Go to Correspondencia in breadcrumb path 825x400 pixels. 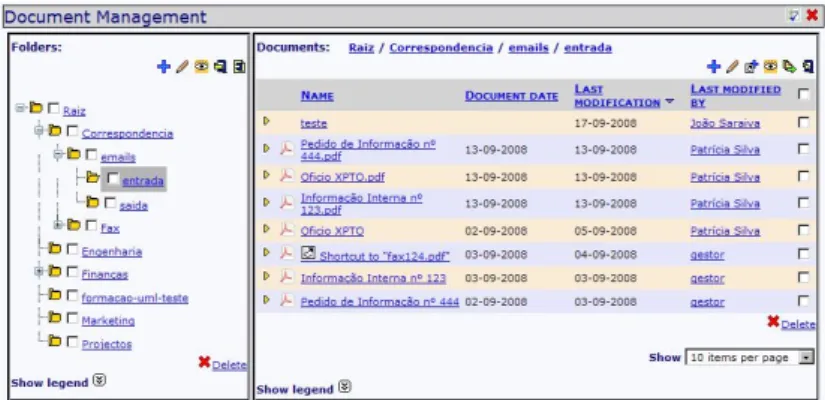(x=441, y=48)
